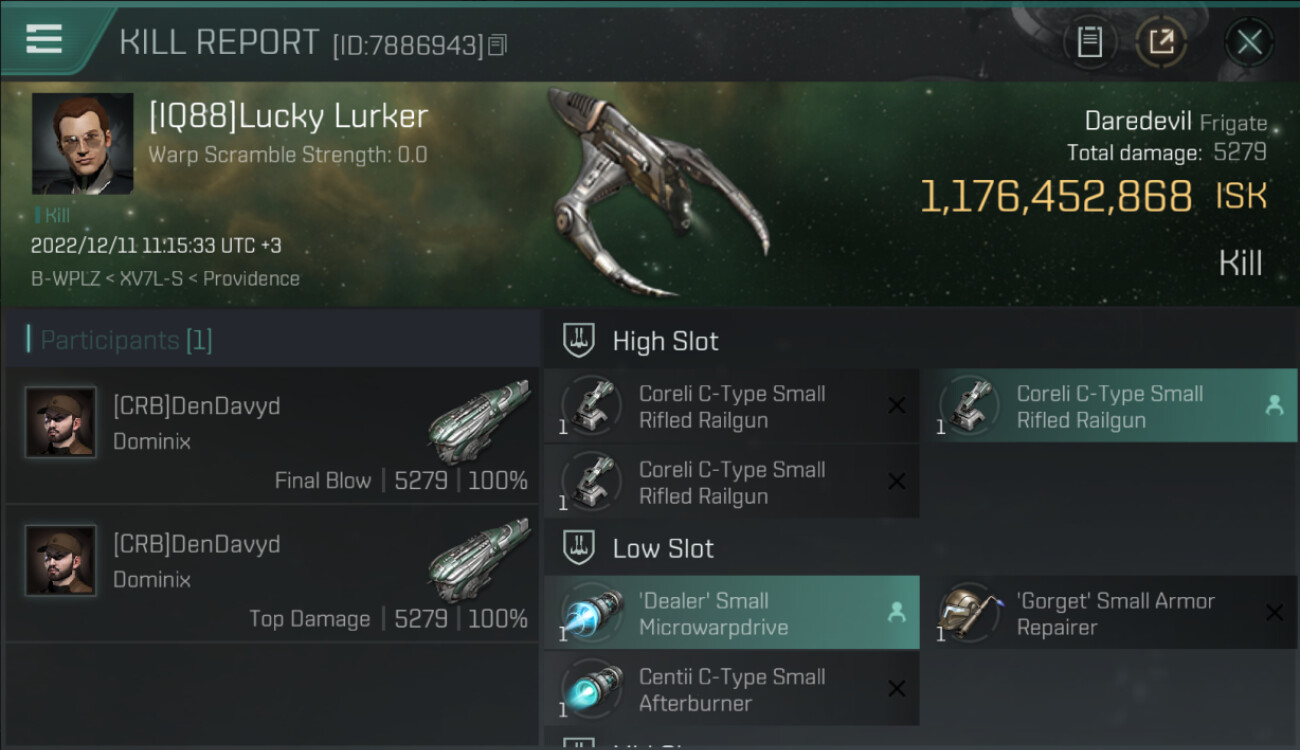Select Top Damage DenDavyd participant row

click(272, 573)
